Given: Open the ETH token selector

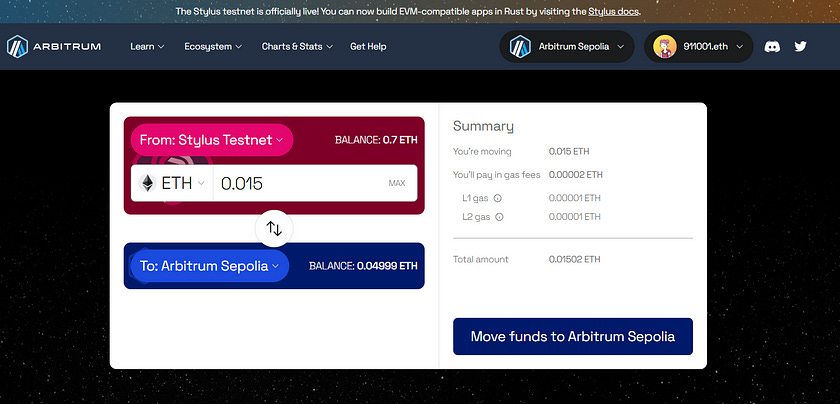Looking at the screenshot, I should coord(172,183).
